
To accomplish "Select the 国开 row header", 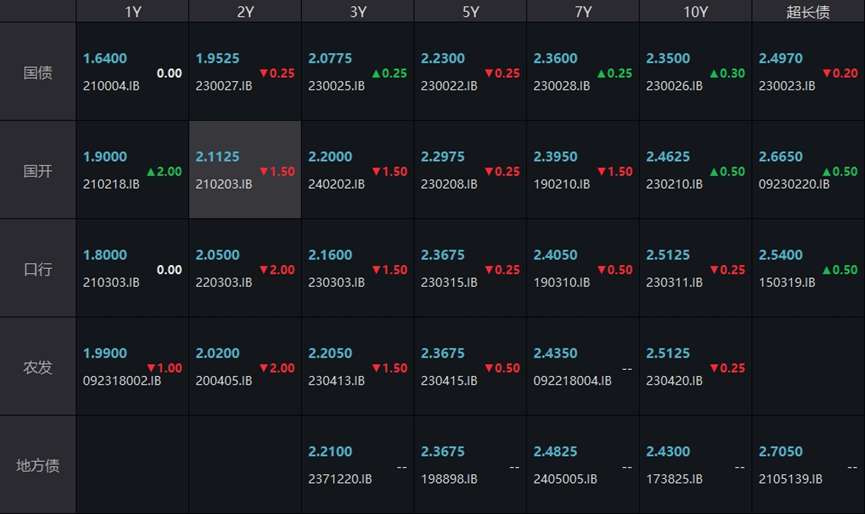I will [38, 171].
